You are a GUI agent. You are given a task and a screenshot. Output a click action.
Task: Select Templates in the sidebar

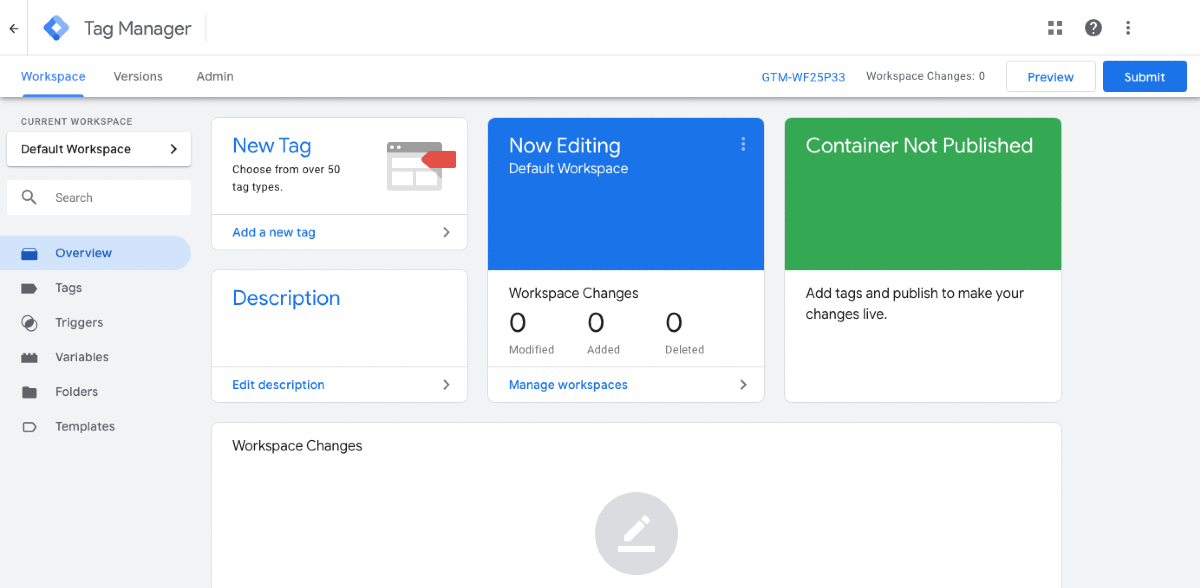[x=84, y=426]
